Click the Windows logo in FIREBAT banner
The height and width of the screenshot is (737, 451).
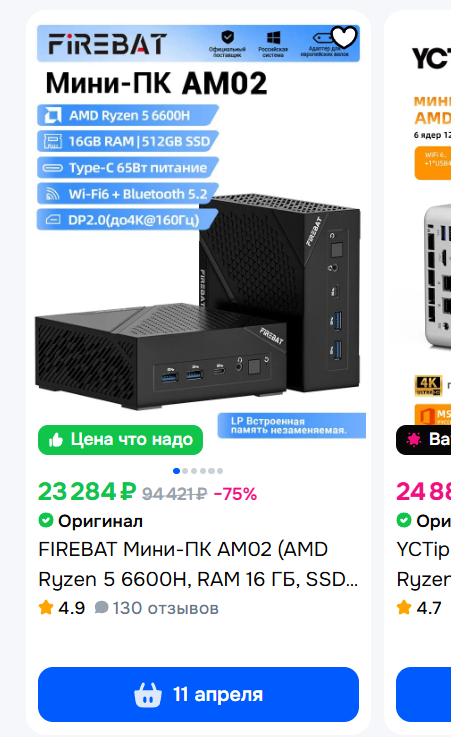273,38
